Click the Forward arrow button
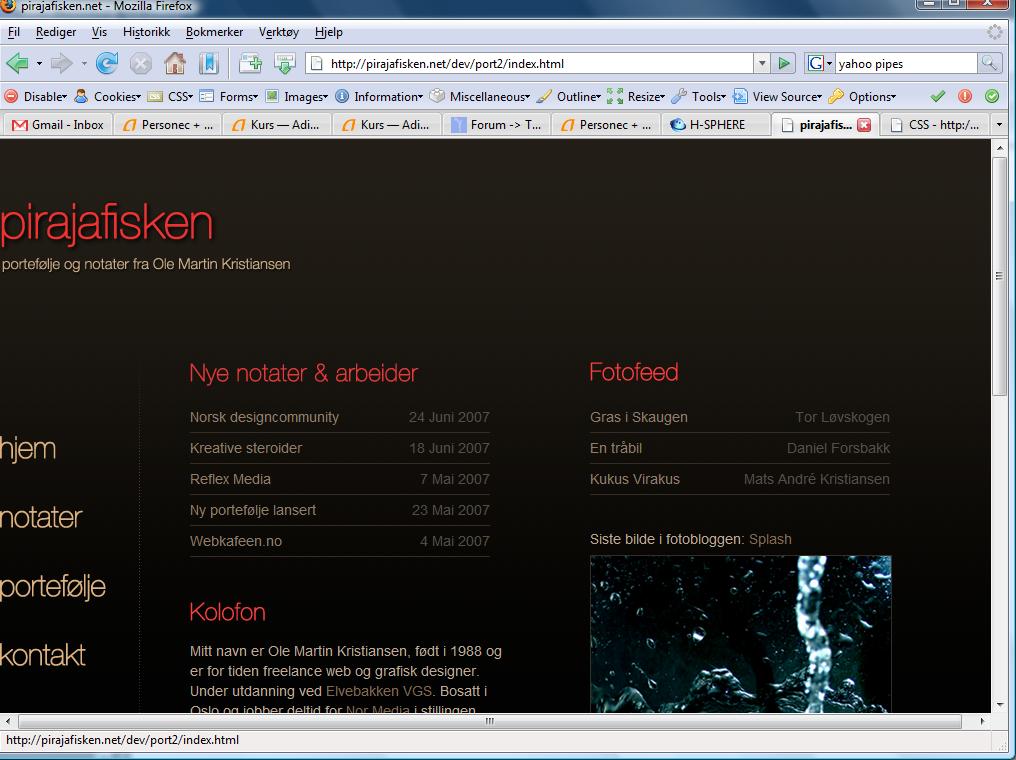1016x760 pixels. click(x=62, y=63)
